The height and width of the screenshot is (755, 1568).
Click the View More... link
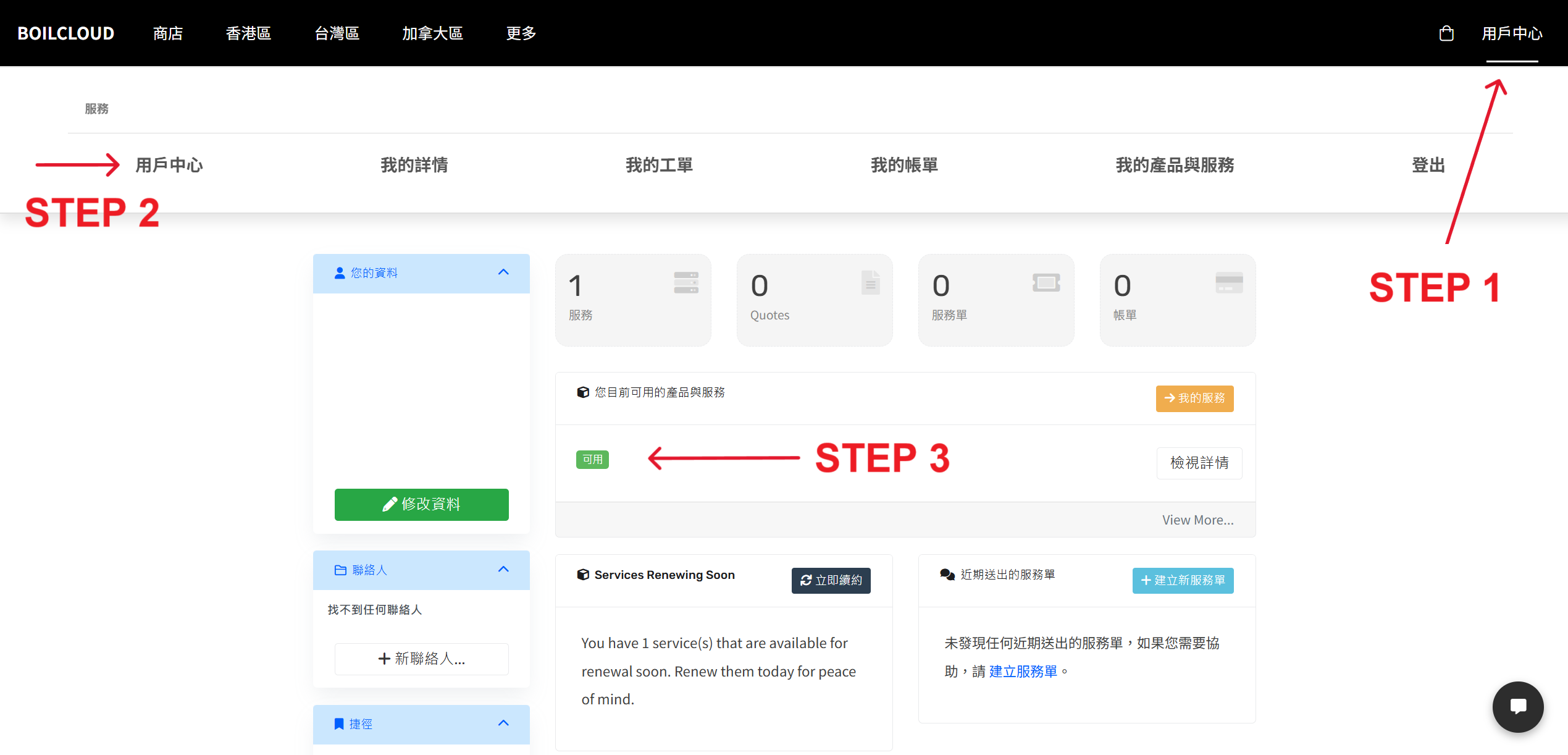[x=1197, y=520]
